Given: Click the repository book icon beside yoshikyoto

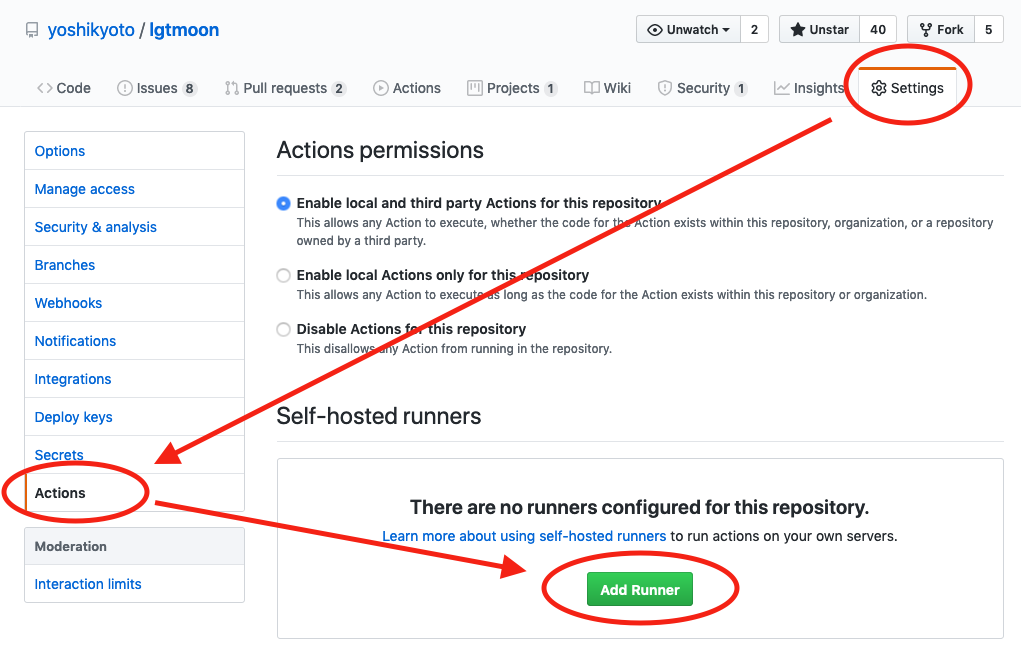Looking at the screenshot, I should click(x=32, y=31).
